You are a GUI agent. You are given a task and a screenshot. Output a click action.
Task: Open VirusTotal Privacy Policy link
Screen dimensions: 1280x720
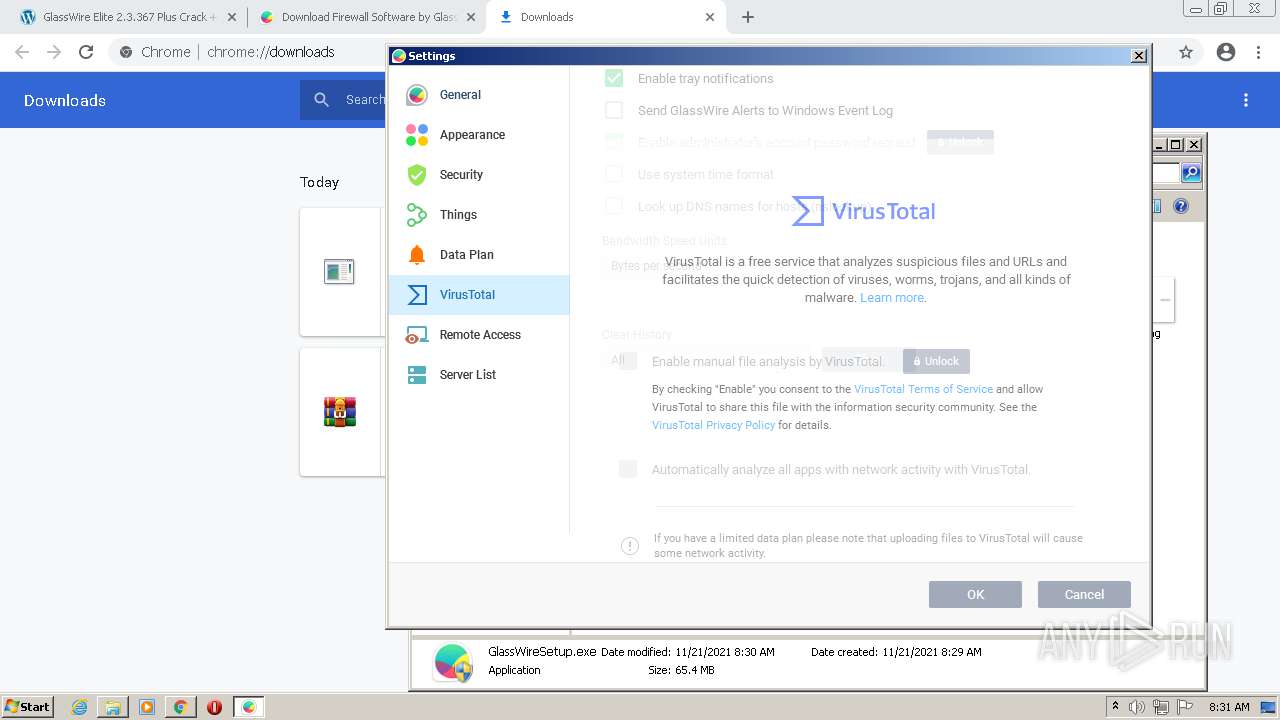pos(713,425)
